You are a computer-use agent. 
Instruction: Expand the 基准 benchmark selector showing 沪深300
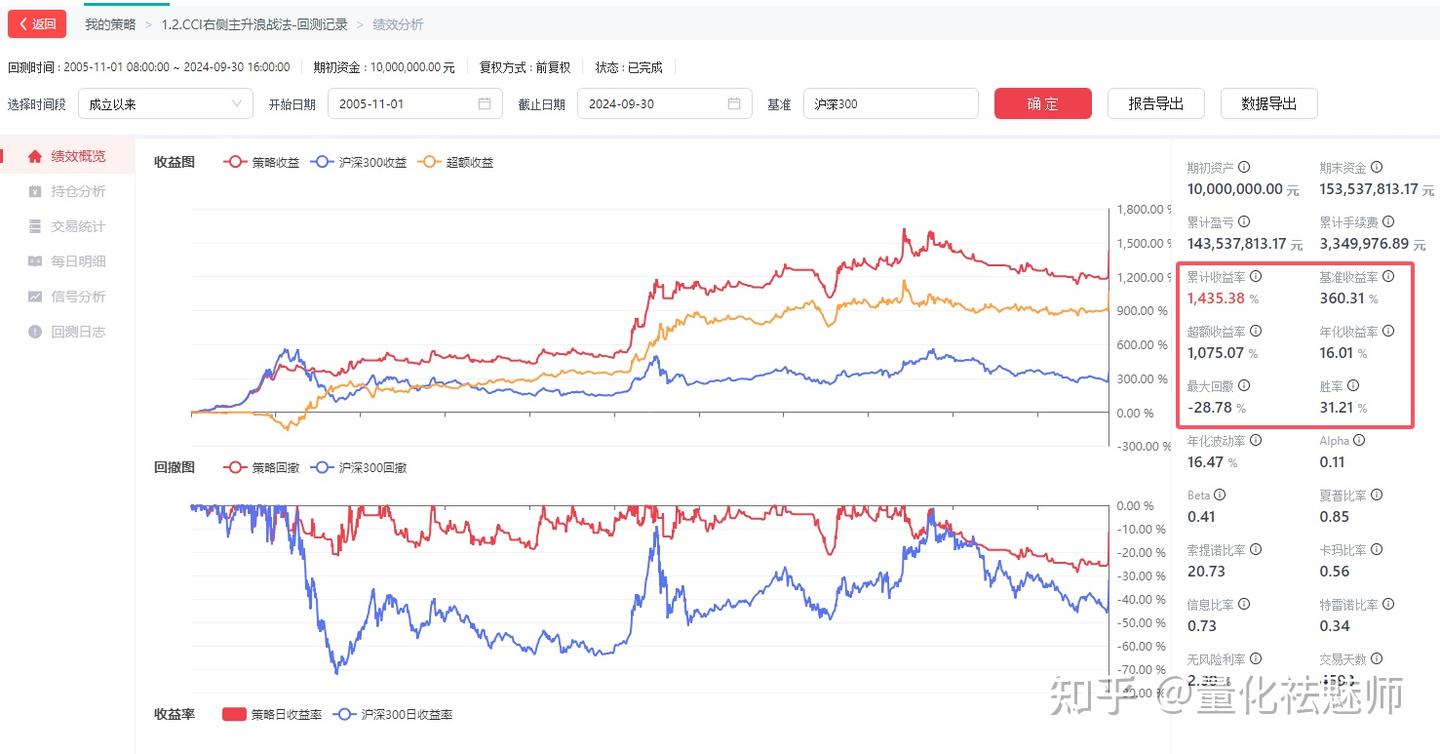(890, 103)
